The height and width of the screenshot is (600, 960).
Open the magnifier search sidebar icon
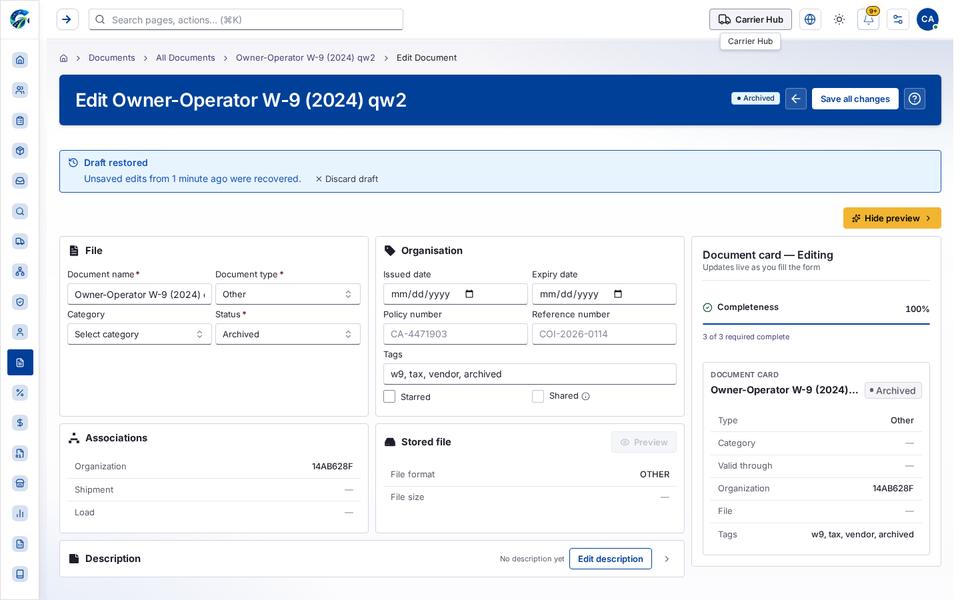(x=20, y=211)
